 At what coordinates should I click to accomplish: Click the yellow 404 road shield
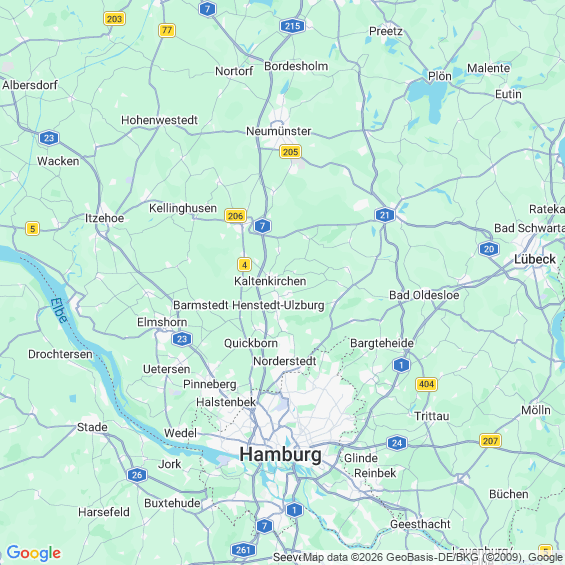tap(426, 384)
